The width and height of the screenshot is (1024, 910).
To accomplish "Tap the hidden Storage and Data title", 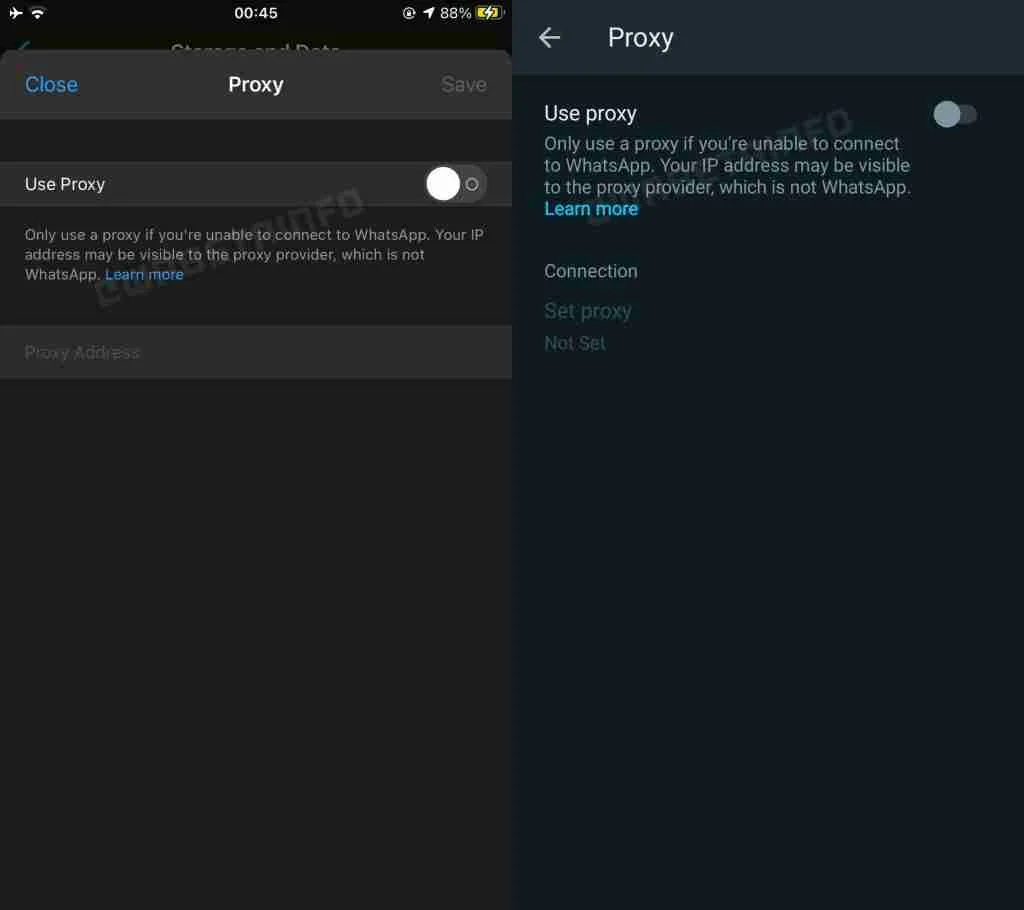I will [255, 48].
